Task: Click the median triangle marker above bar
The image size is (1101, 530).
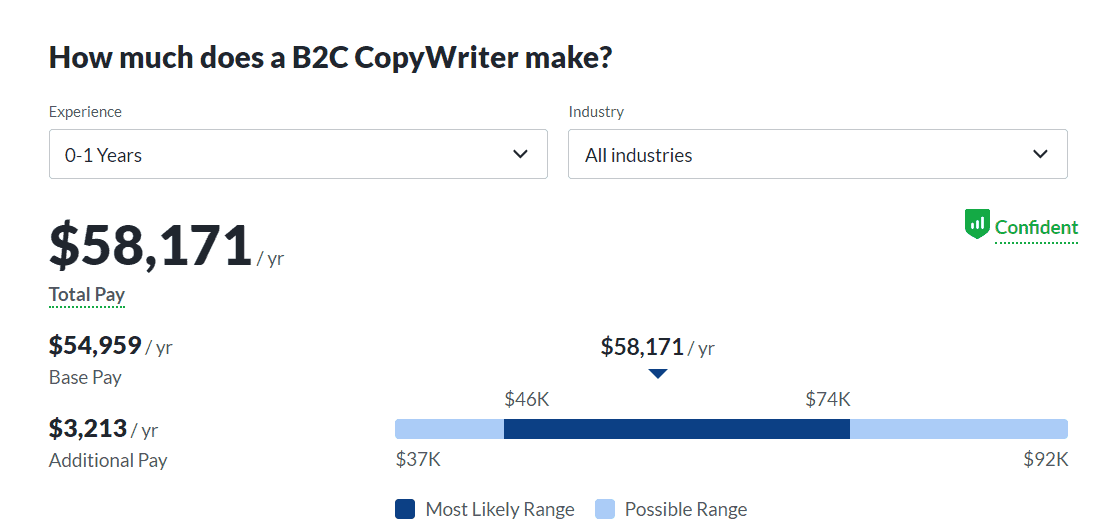Action: (657, 374)
